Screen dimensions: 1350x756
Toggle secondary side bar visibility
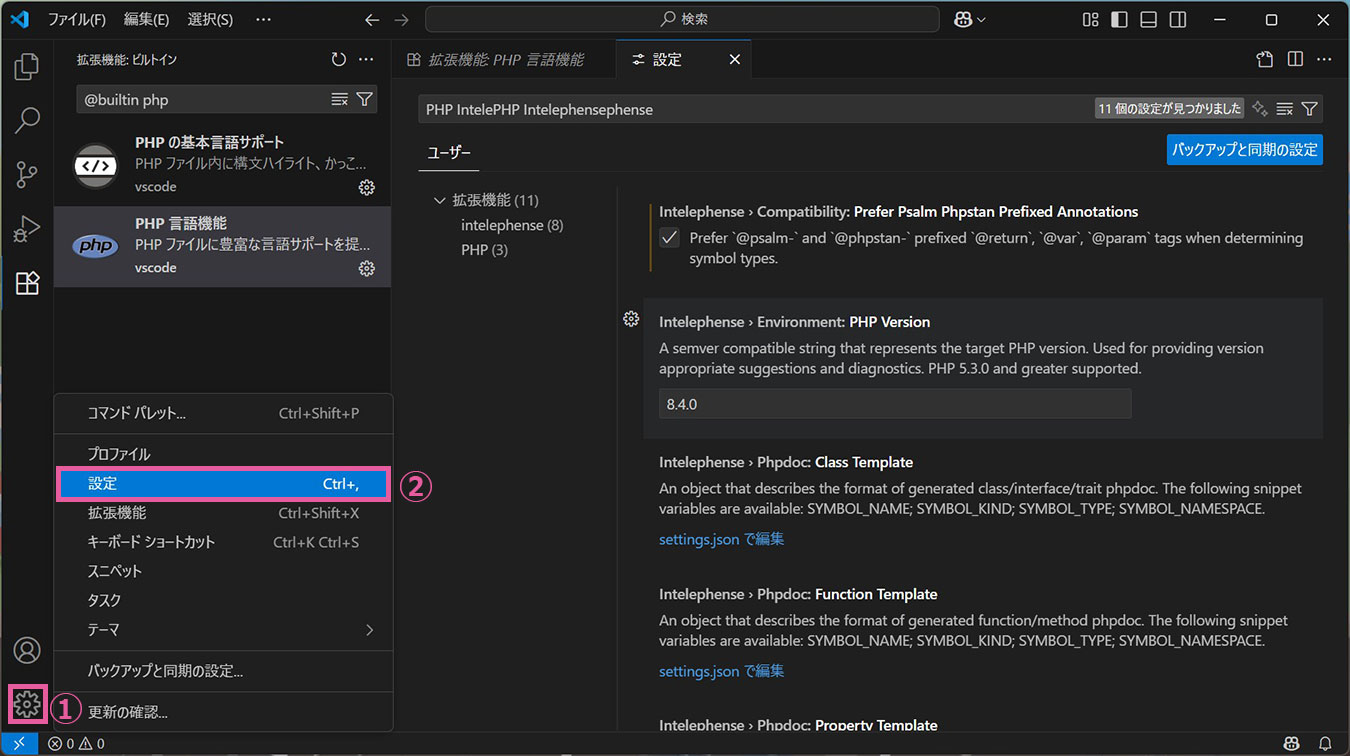pos(1178,20)
